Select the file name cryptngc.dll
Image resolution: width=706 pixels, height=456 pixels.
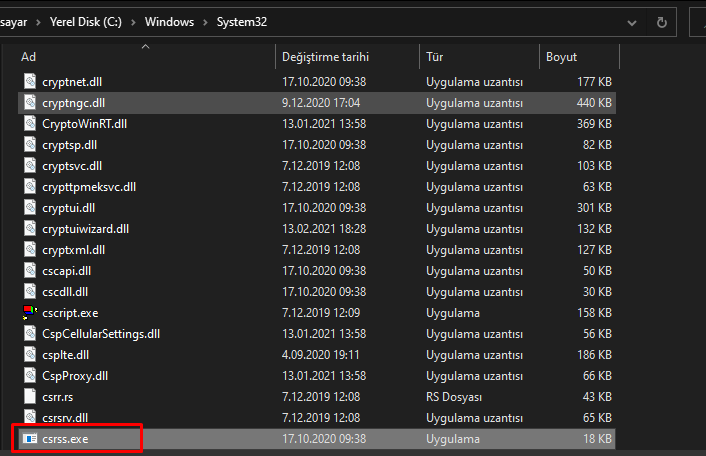coord(73,103)
